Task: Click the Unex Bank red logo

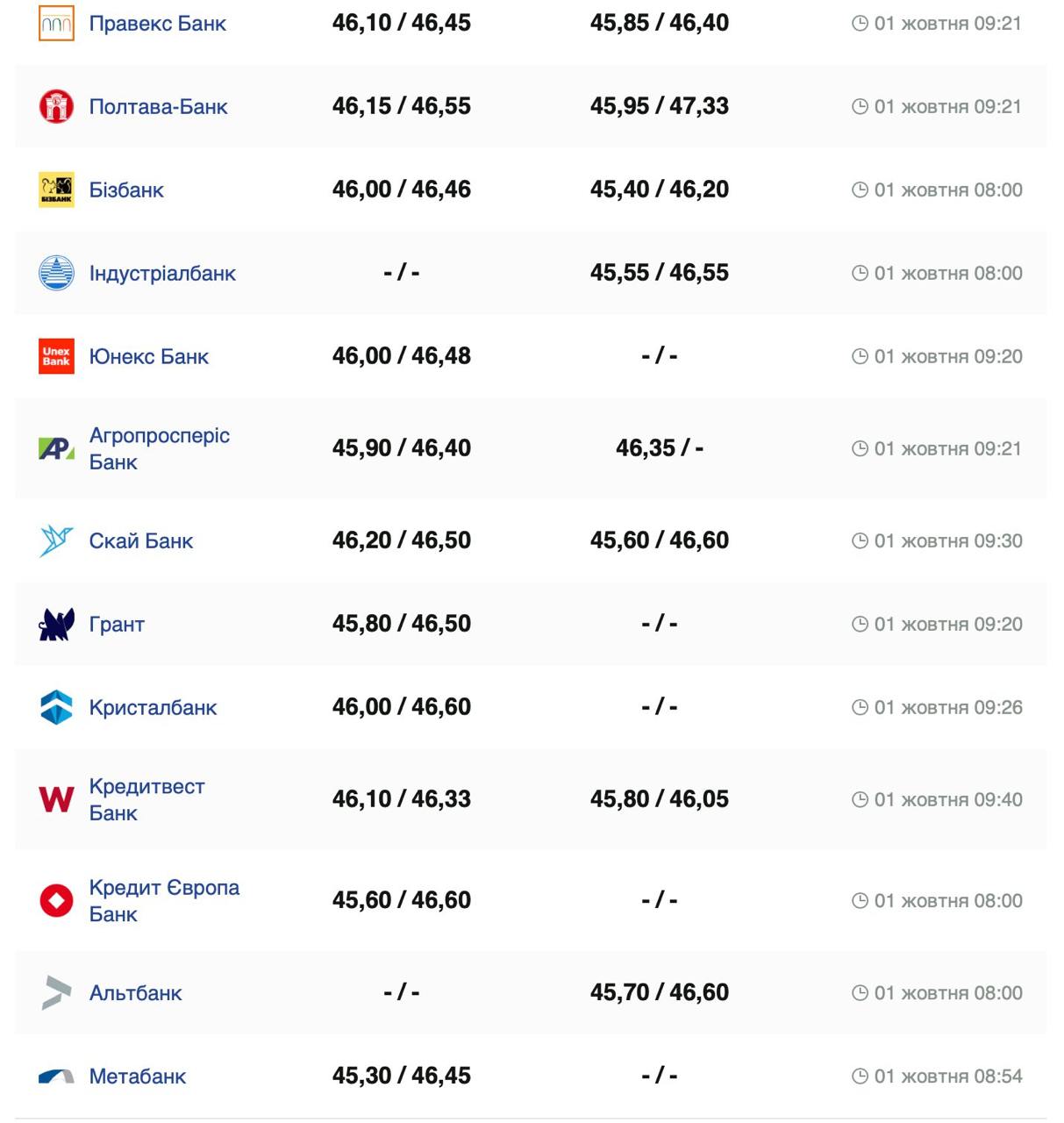Action: click(56, 356)
